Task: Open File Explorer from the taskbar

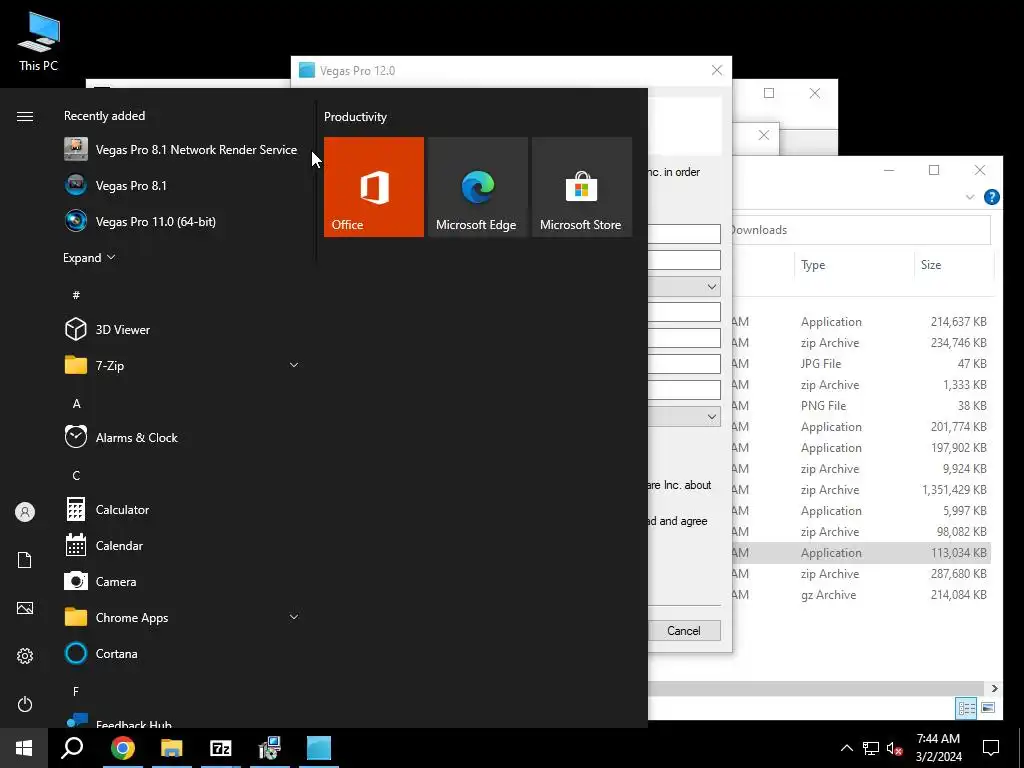Action: coord(172,748)
